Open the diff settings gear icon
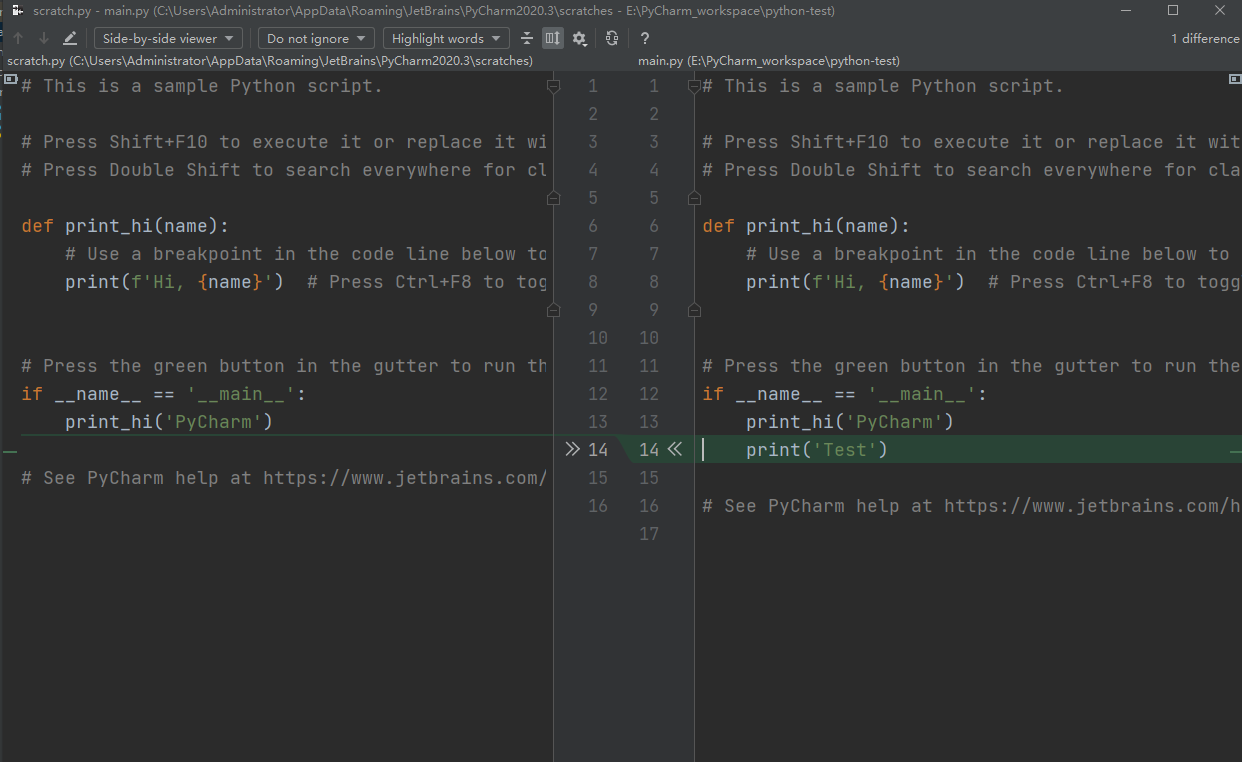Viewport: 1242px width, 762px height. click(x=580, y=37)
